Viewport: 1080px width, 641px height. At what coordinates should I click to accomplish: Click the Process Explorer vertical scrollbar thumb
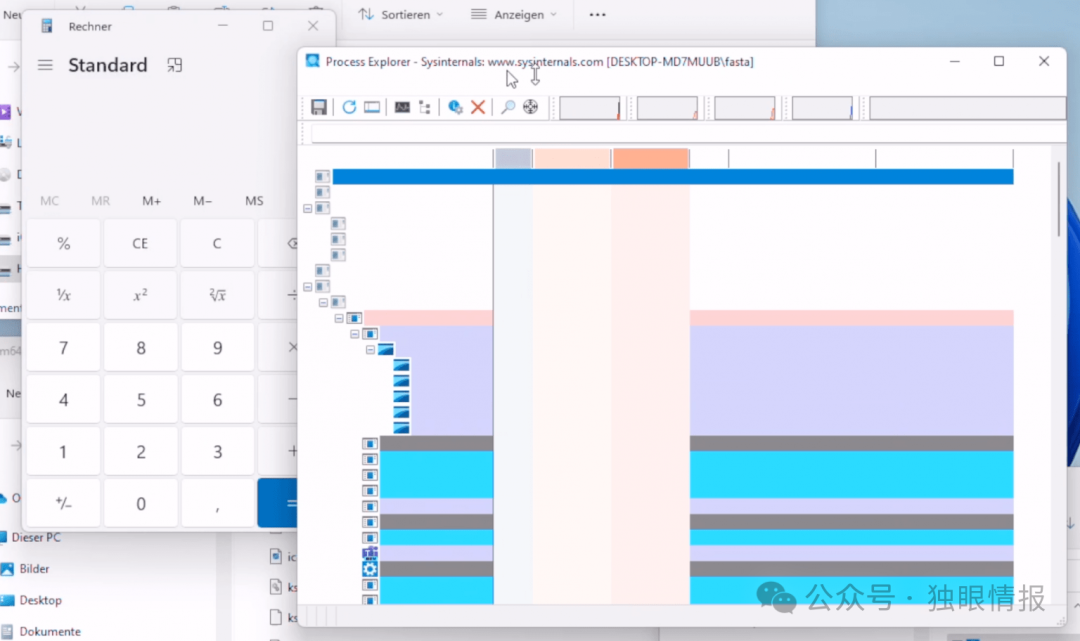tap(1059, 200)
